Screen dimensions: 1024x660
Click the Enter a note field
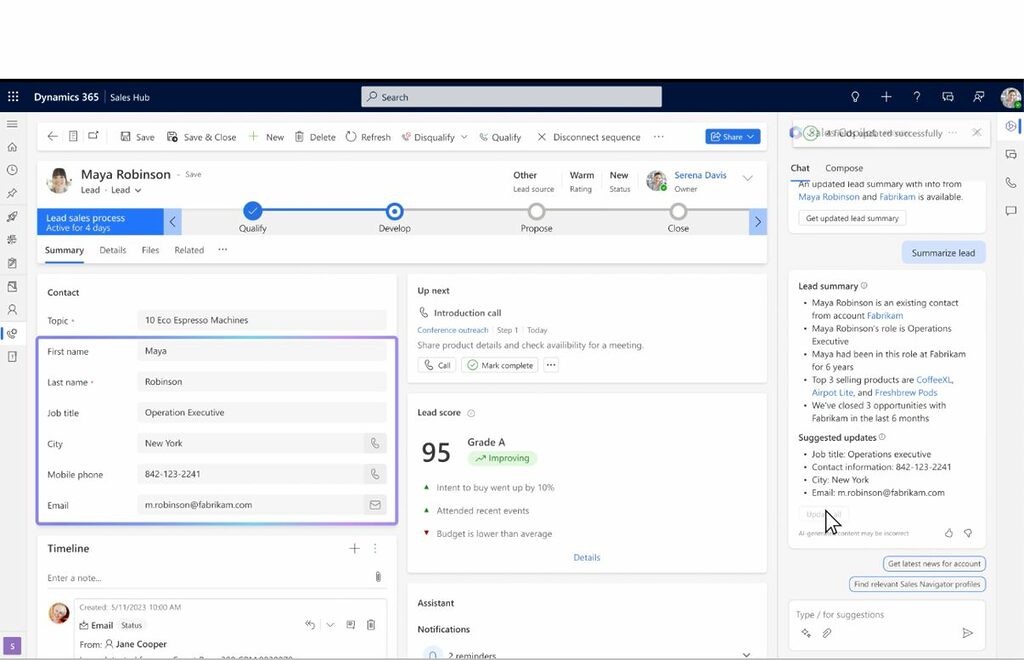coord(206,578)
